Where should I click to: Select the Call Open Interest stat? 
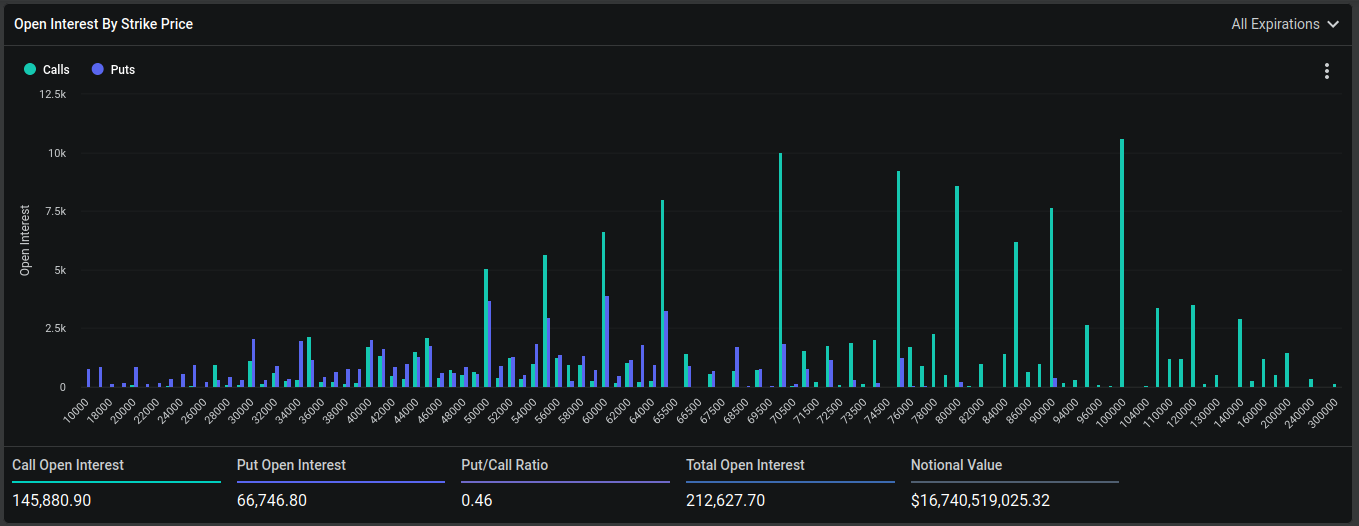click(x=68, y=465)
